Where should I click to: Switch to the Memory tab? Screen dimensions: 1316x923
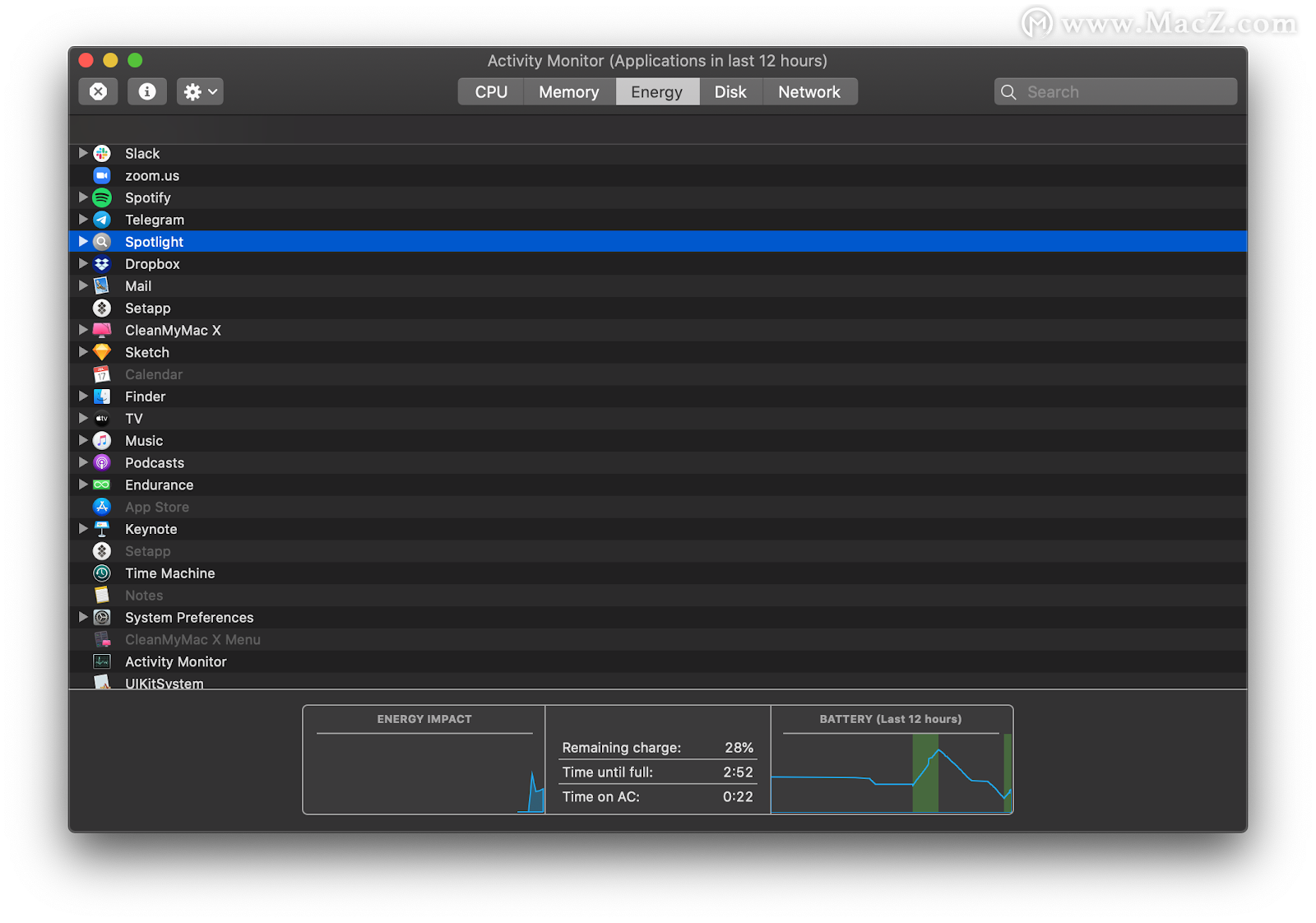[x=569, y=92]
